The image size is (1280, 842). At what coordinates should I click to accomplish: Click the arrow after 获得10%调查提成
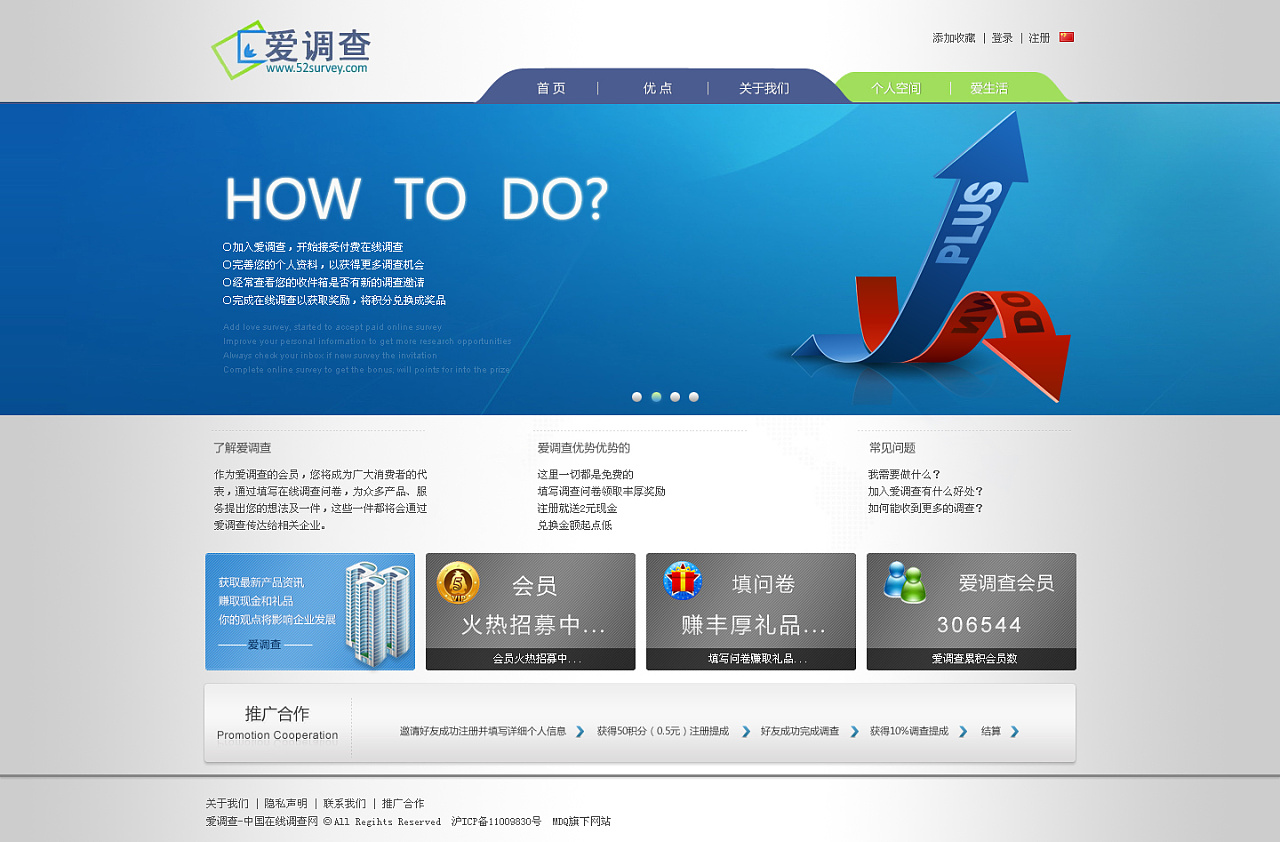963,731
